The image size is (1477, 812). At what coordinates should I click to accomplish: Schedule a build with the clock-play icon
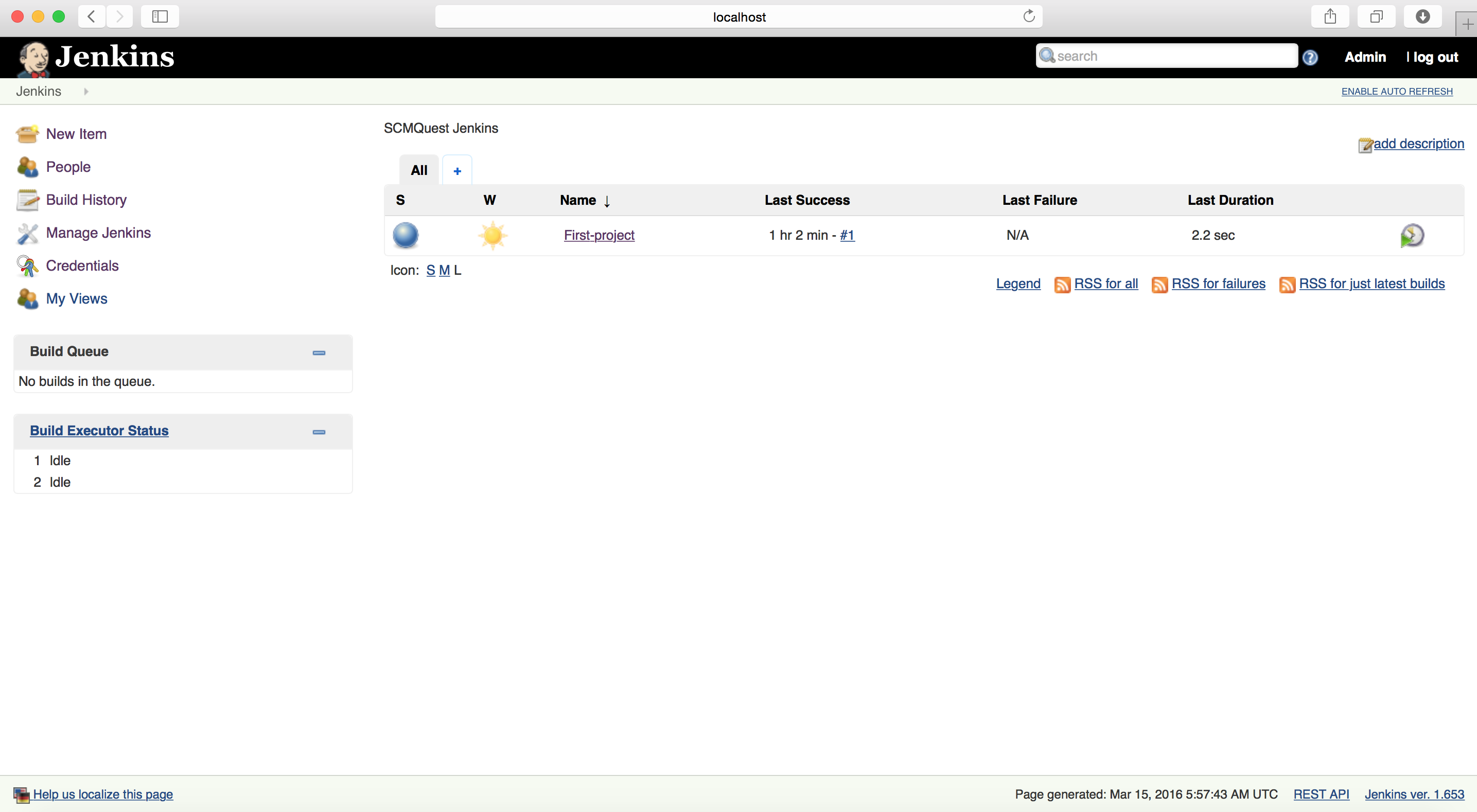[x=1412, y=235]
